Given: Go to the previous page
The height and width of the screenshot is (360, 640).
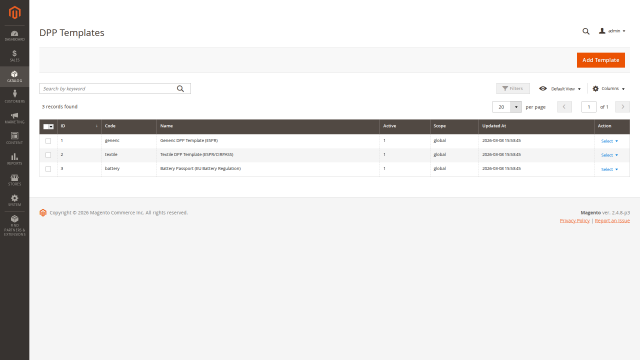Looking at the screenshot, I should [x=564, y=107].
